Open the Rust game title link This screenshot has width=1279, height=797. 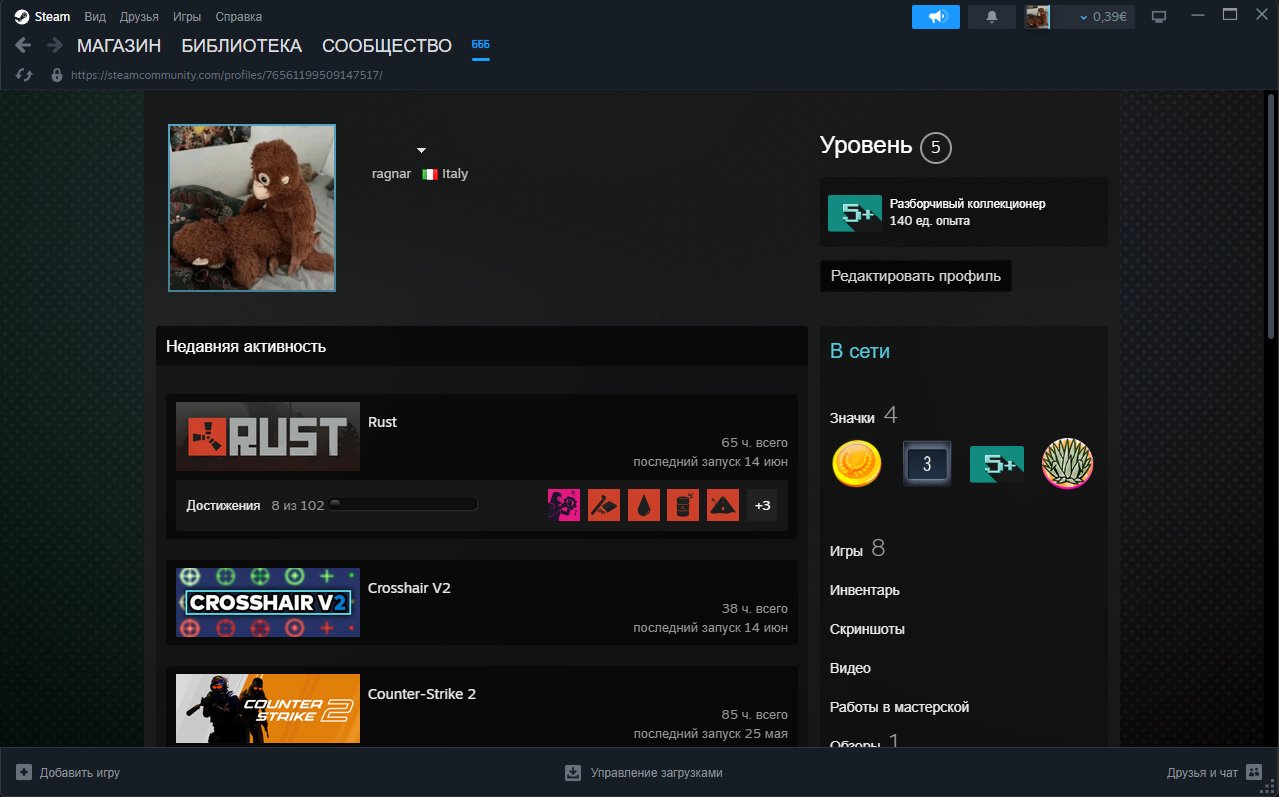click(382, 422)
